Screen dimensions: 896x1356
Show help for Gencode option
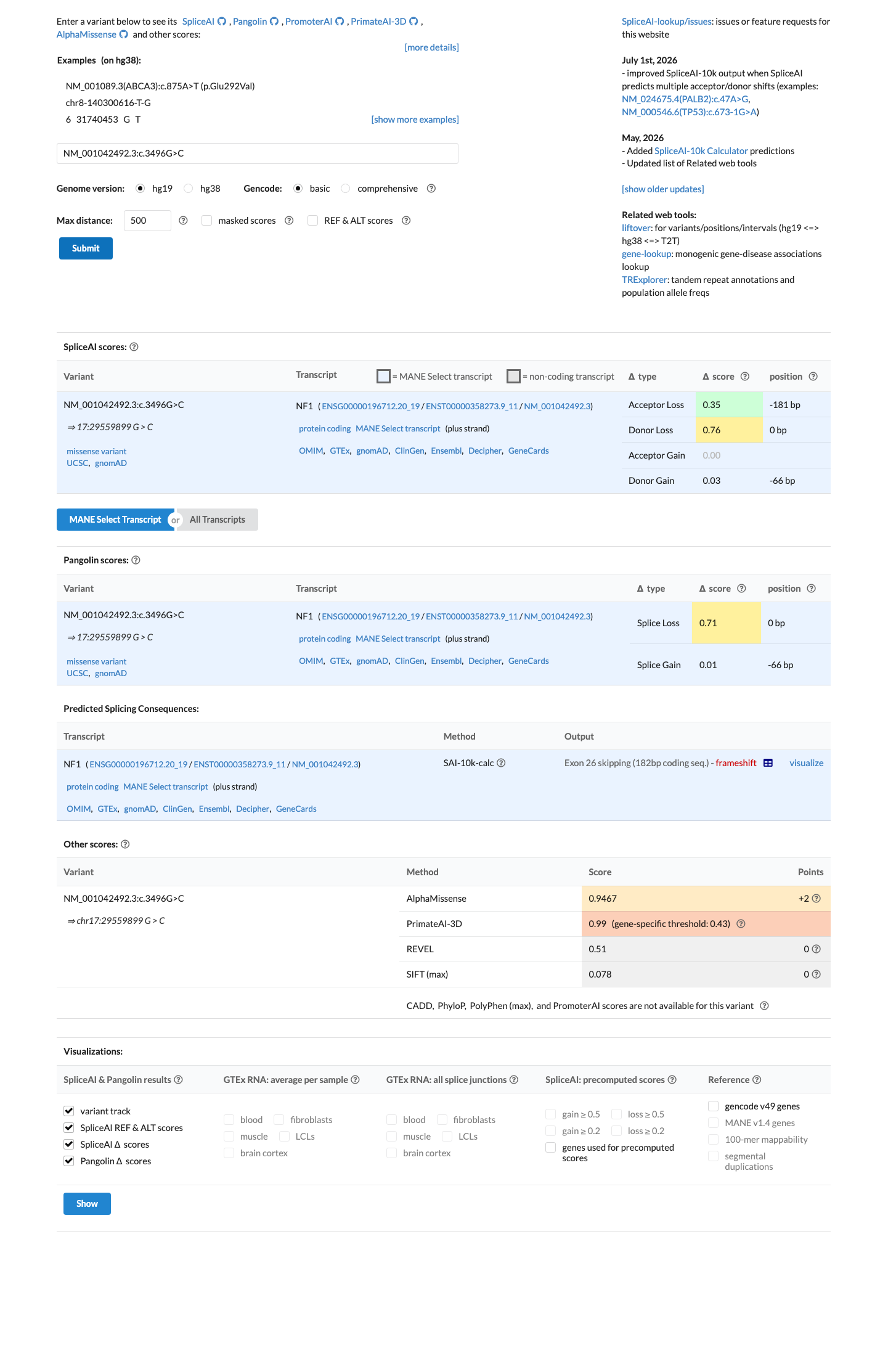pos(431,189)
